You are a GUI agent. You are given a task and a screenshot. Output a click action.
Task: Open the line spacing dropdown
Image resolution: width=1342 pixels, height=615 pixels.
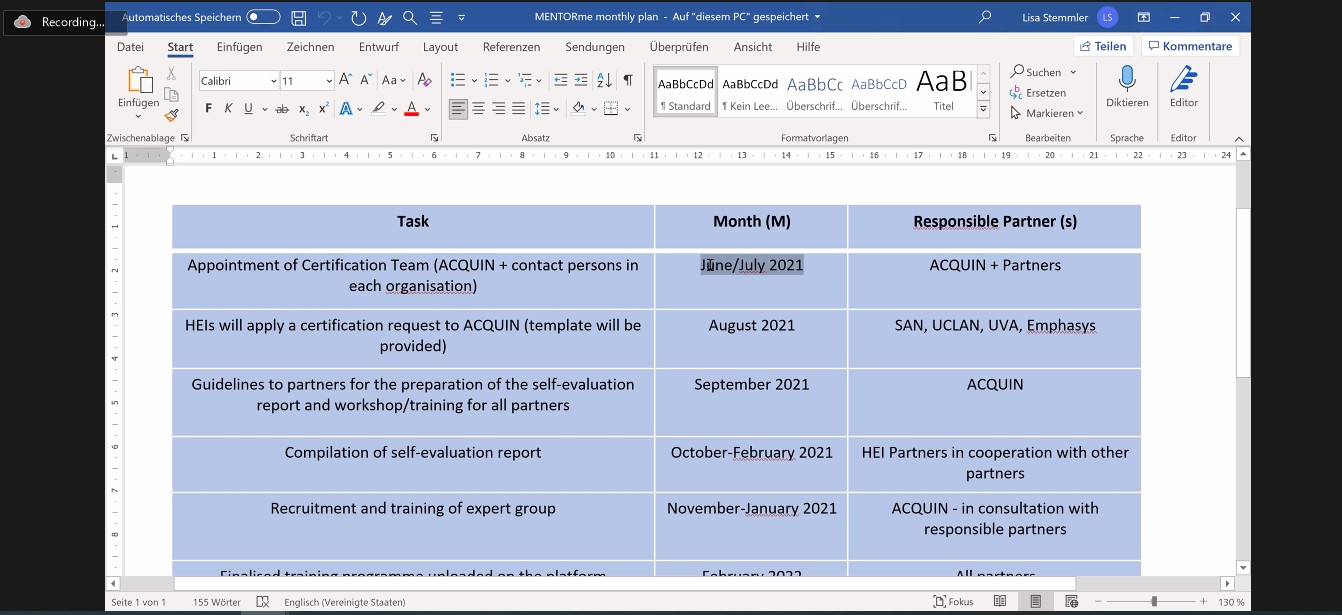click(547, 109)
